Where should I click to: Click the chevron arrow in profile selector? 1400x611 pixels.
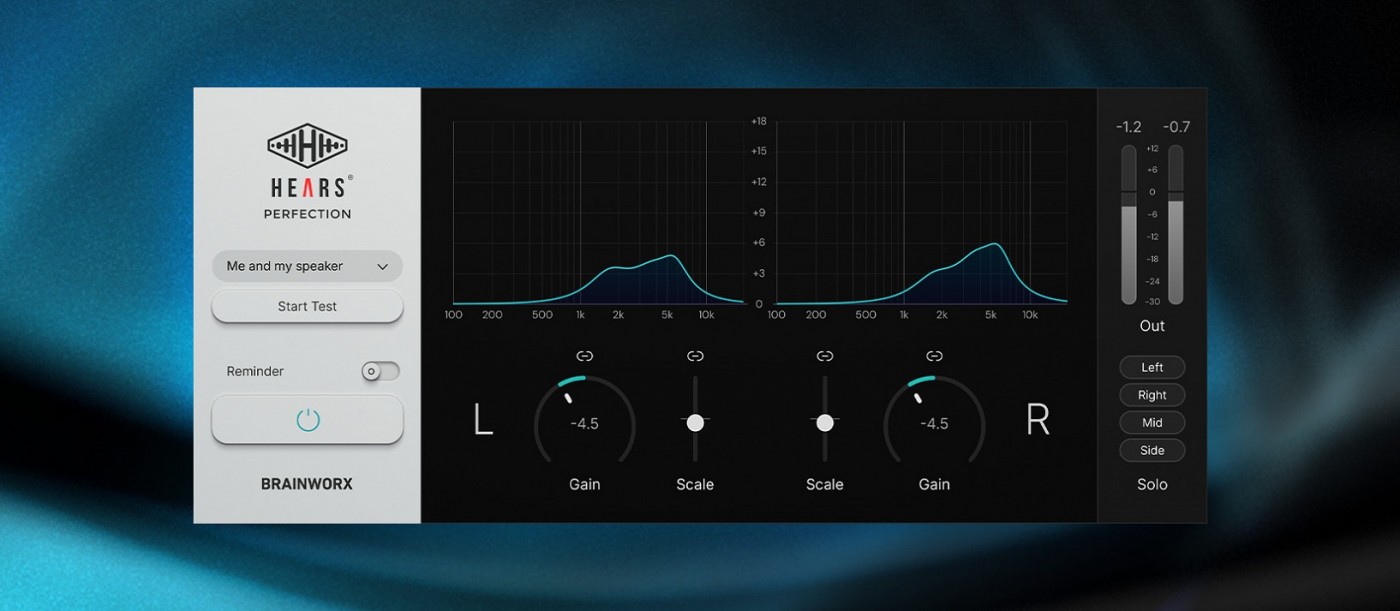(x=382, y=267)
